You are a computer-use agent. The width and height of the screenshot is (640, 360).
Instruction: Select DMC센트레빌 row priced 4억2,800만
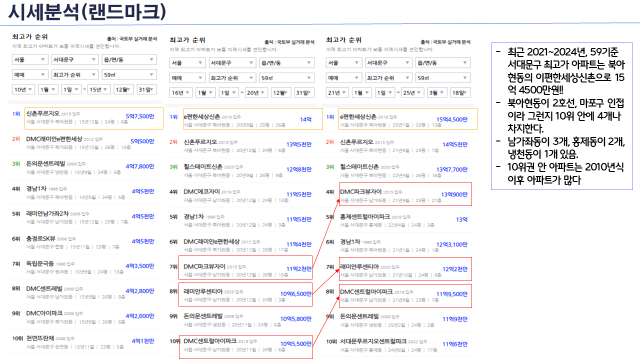pos(86,292)
